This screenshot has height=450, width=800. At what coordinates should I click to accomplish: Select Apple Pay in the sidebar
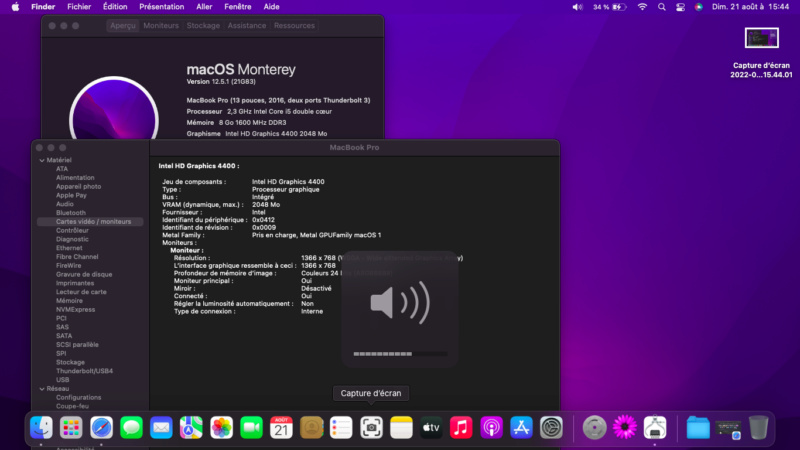click(71, 195)
